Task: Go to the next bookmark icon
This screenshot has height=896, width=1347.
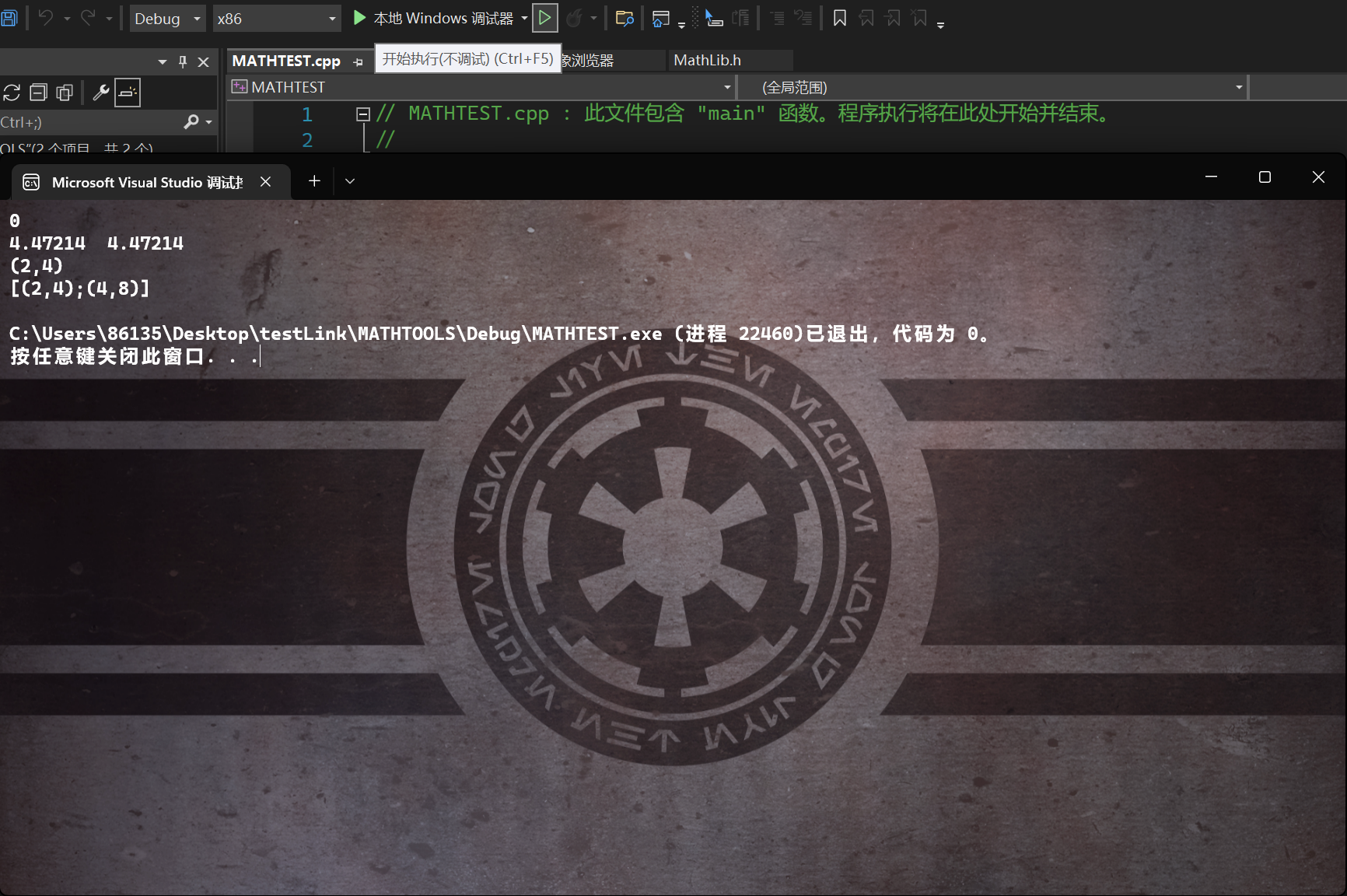Action: click(x=893, y=18)
